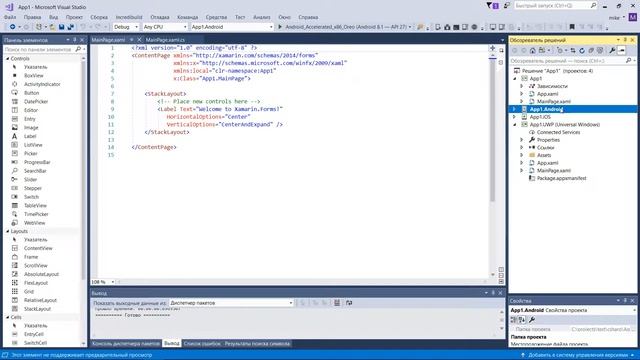Toggle Word Wrap icon in Output toolbar
The height and width of the screenshot is (360, 640).
349,303
